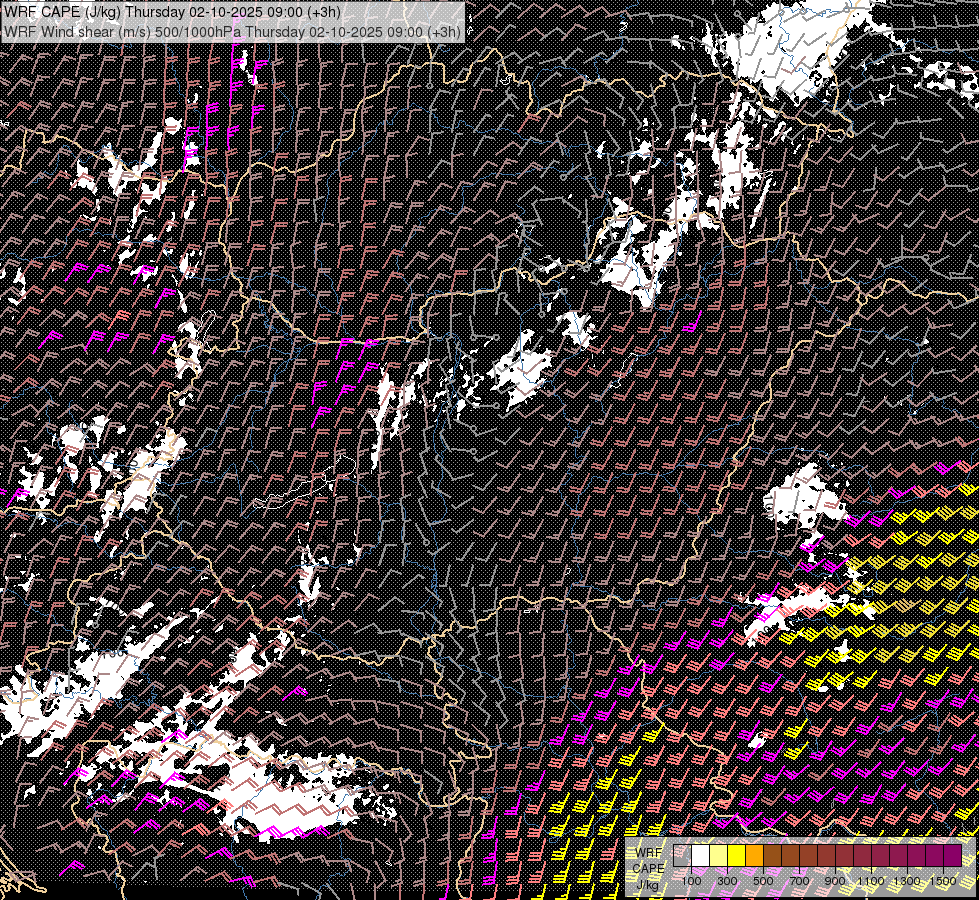Pick the orange swatch in the CAPE legend
979x900 pixels.
pyautogui.click(x=754, y=856)
